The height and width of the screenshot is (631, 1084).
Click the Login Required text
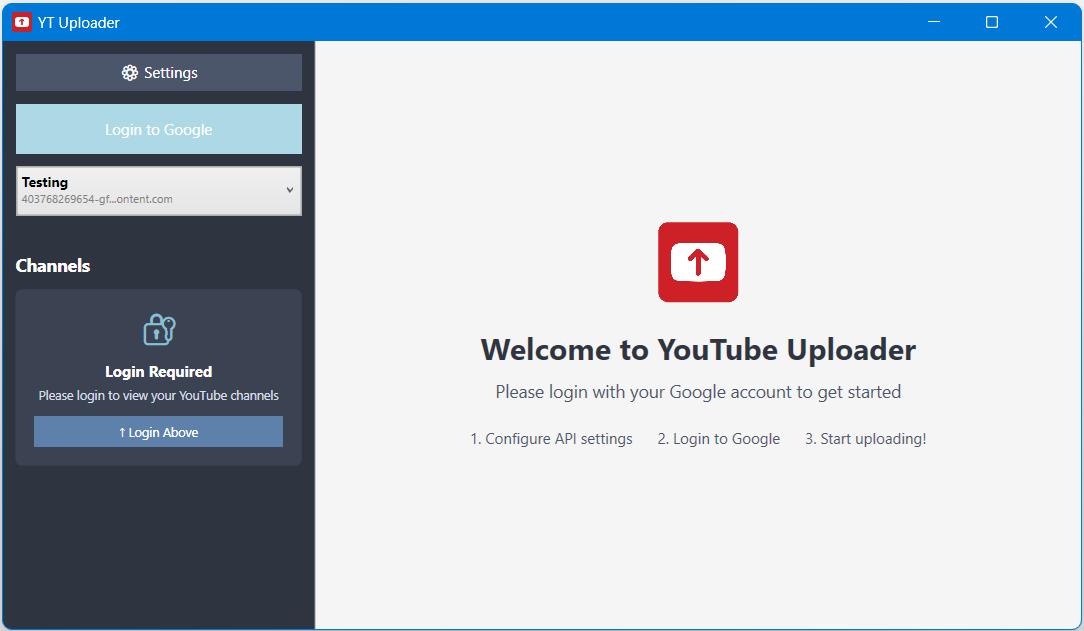coord(158,372)
